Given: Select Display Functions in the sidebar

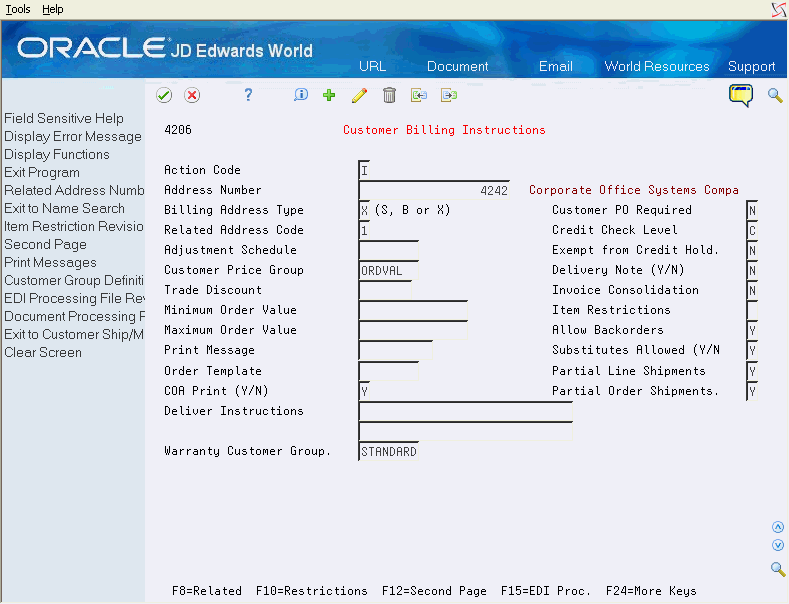Looking at the screenshot, I should pyautogui.click(x=57, y=155).
